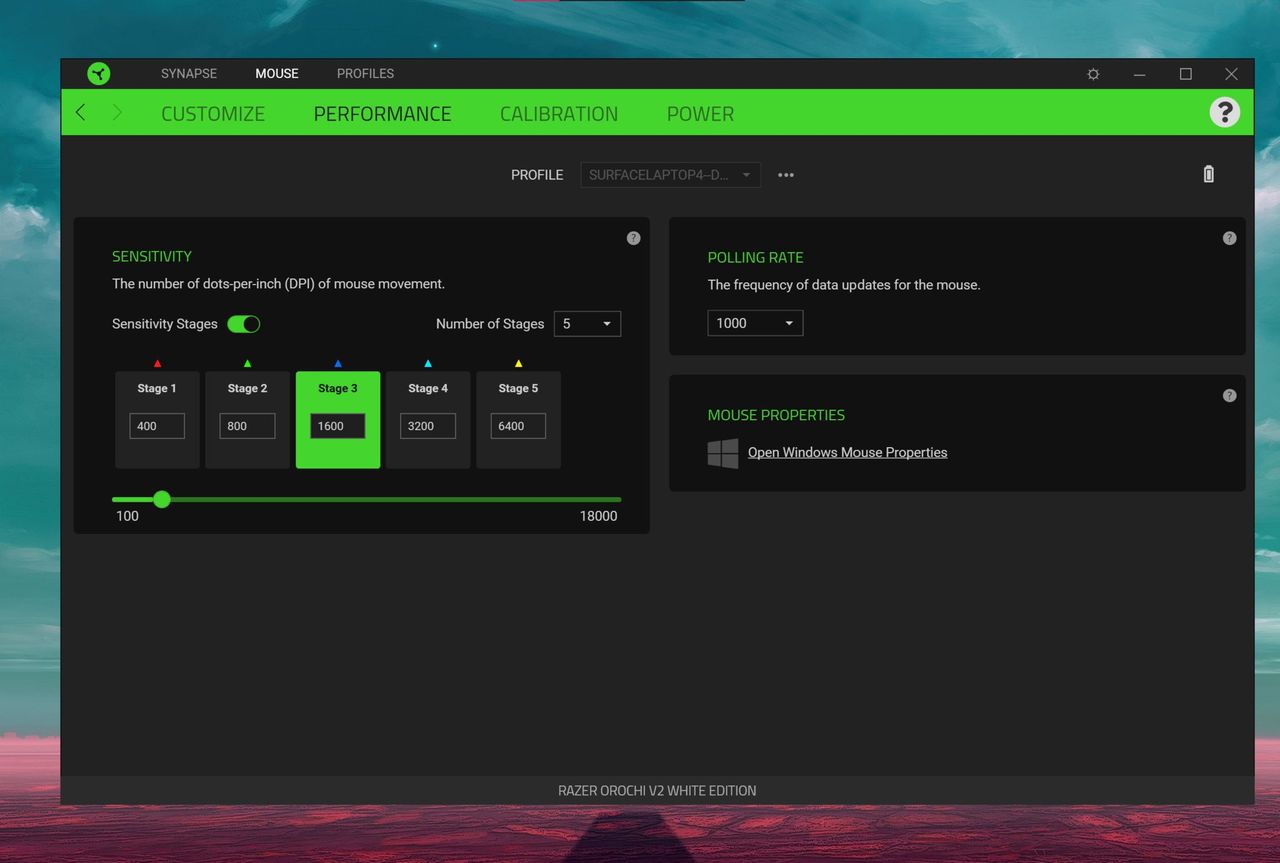
Task: Open the Number of Stages dropdown
Action: click(587, 324)
